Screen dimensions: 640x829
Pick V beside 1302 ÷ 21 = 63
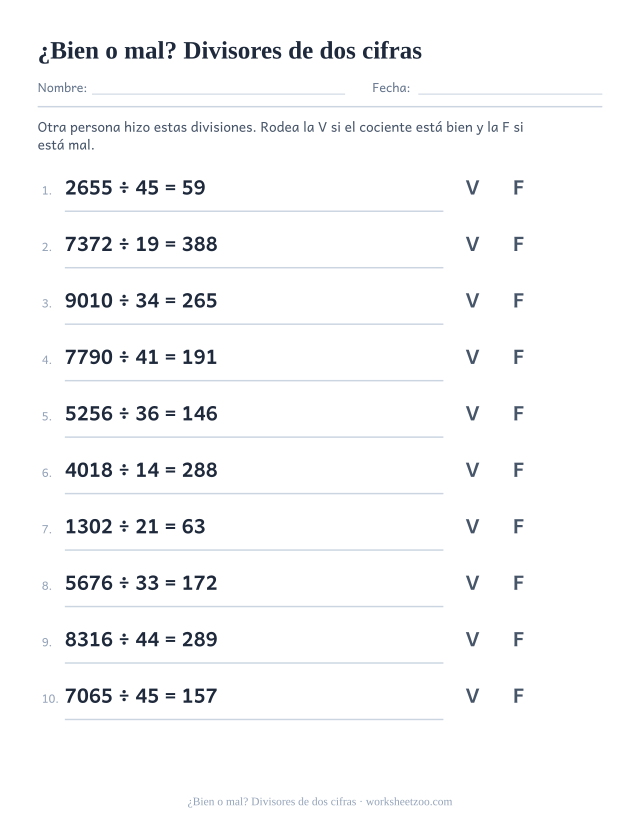(472, 527)
